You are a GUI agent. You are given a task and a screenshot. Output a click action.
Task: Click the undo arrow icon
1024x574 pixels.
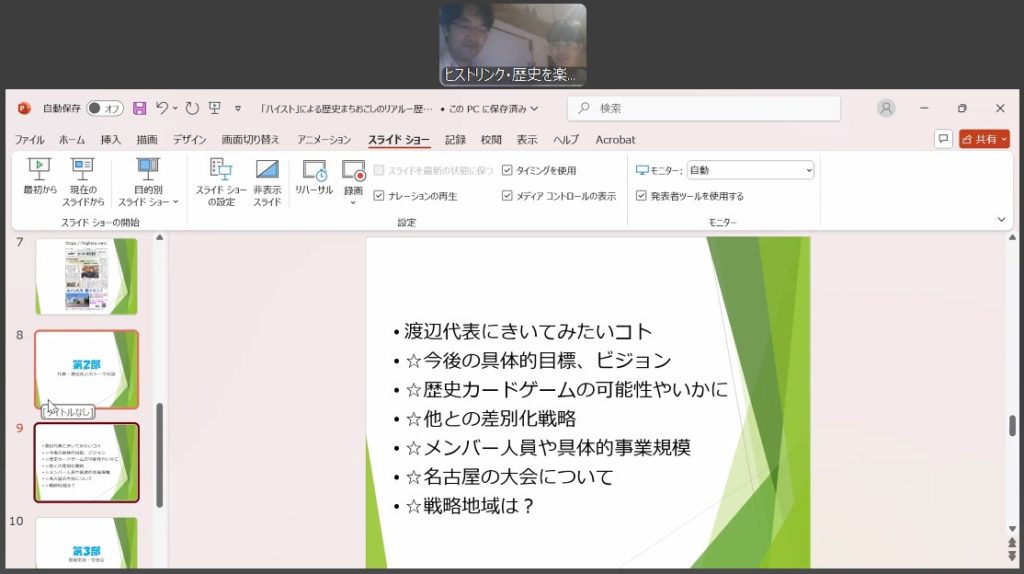click(x=162, y=108)
